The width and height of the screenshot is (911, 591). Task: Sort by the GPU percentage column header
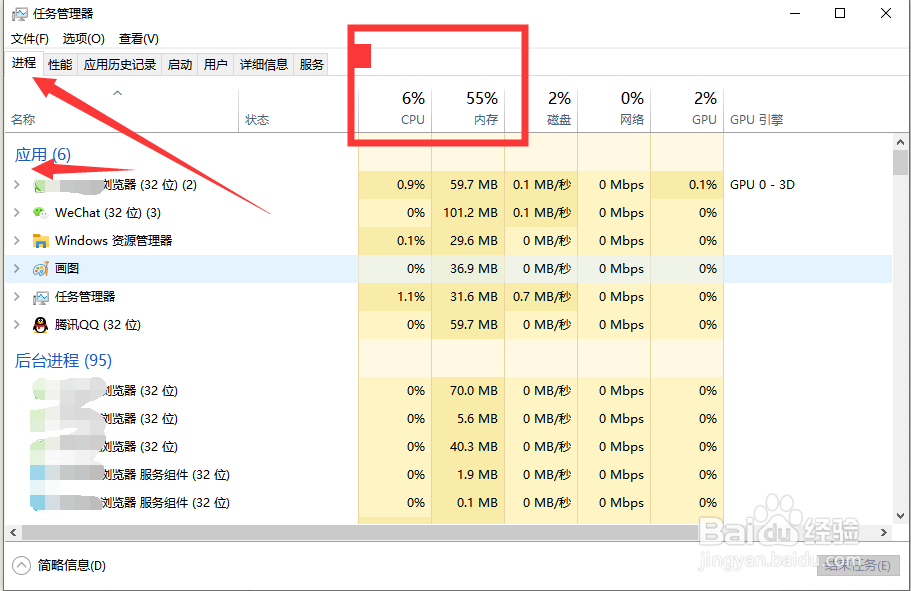687,110
